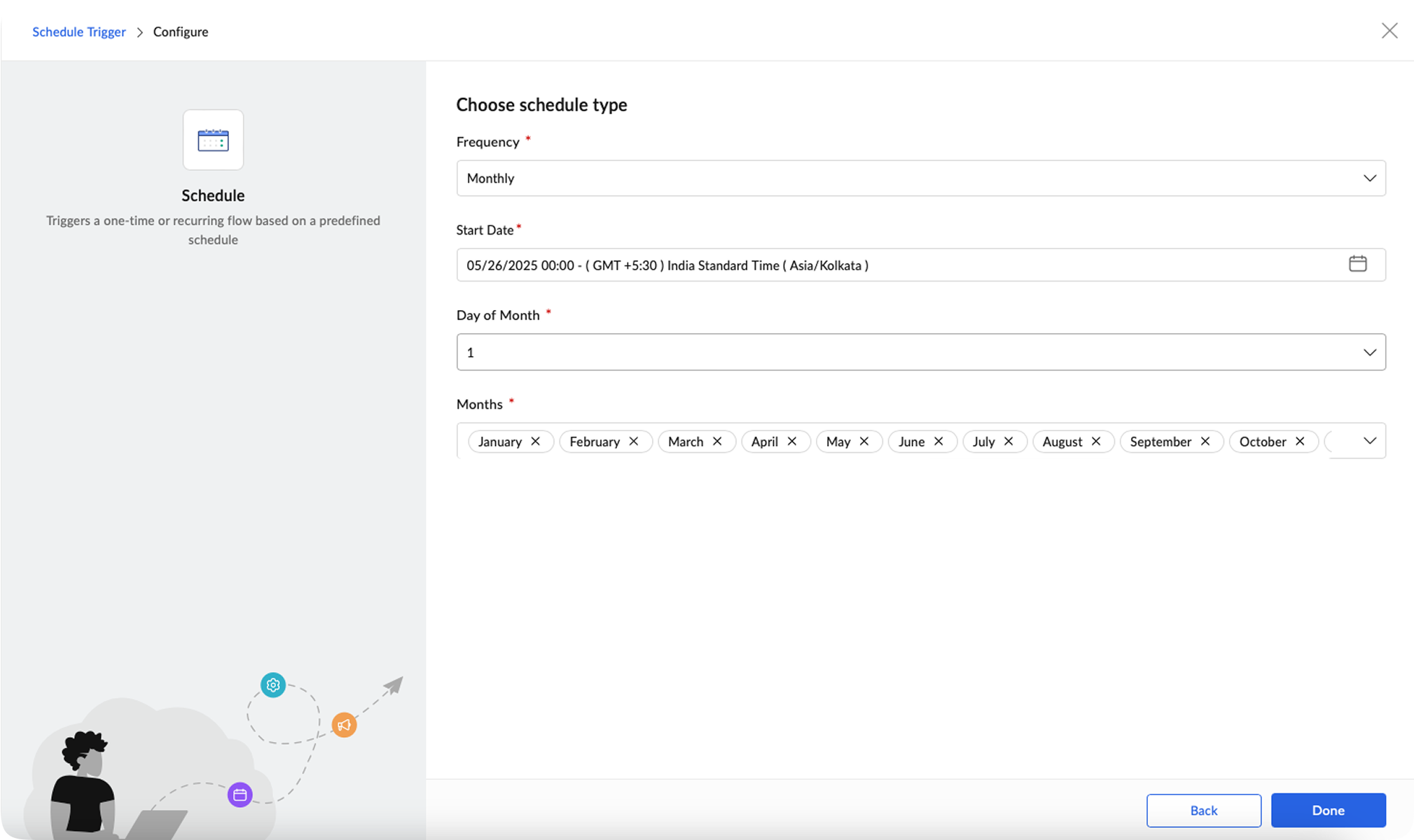
Task: Click the Done button
Action: click(1328, 810)
